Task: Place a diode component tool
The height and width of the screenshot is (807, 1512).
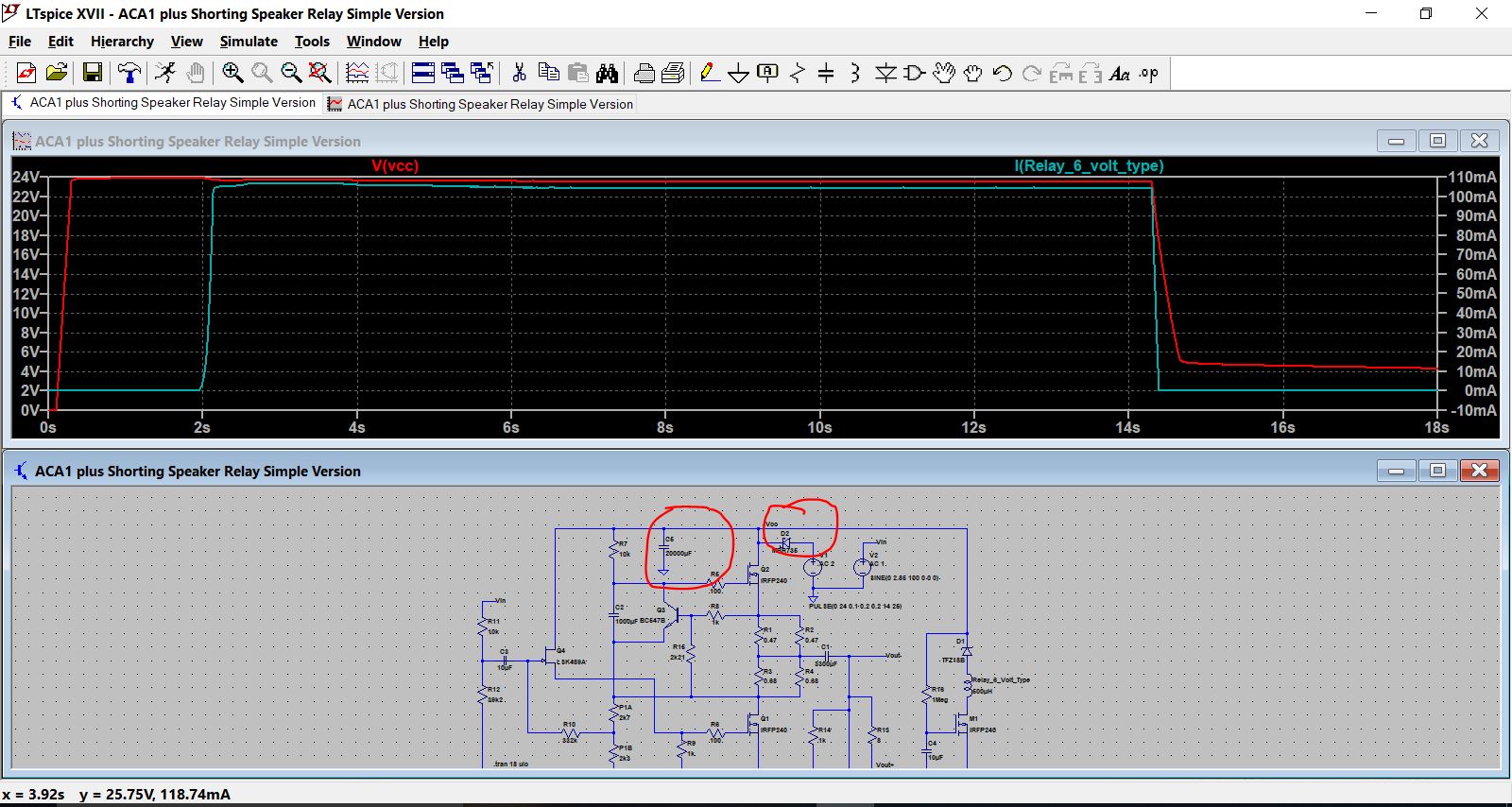Action: pos(885,73)
